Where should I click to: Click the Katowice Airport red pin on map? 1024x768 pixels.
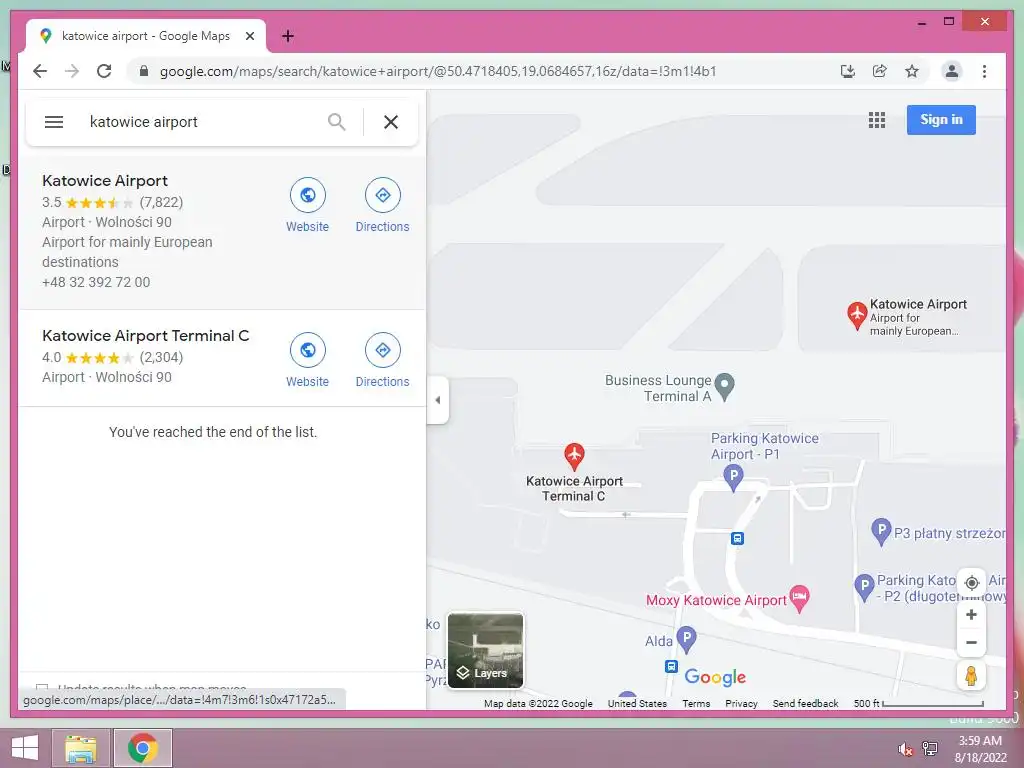(857, 315)
